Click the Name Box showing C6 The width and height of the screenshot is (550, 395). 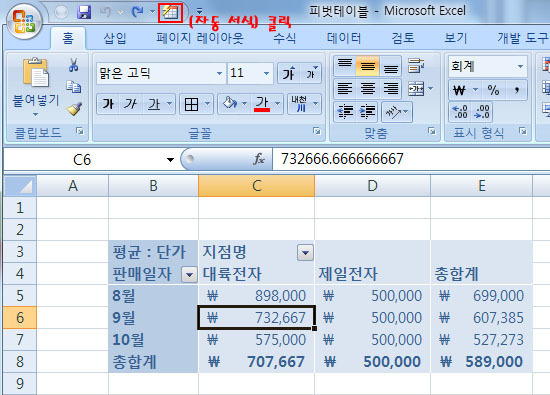pos(83,160)
